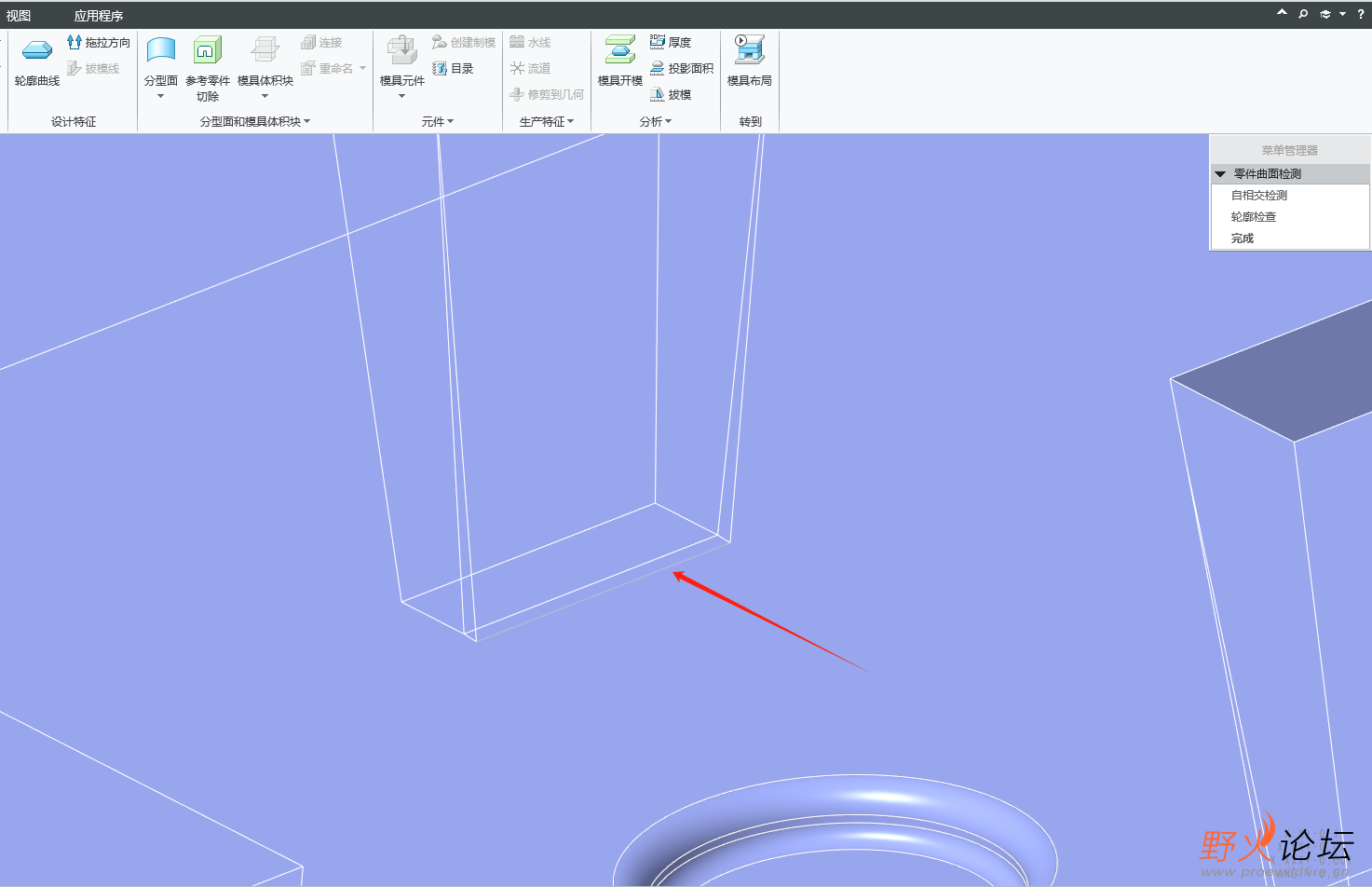Switch to the 视图 ribbon tab
Screen dimensions: 1372x887
point(19,16)
